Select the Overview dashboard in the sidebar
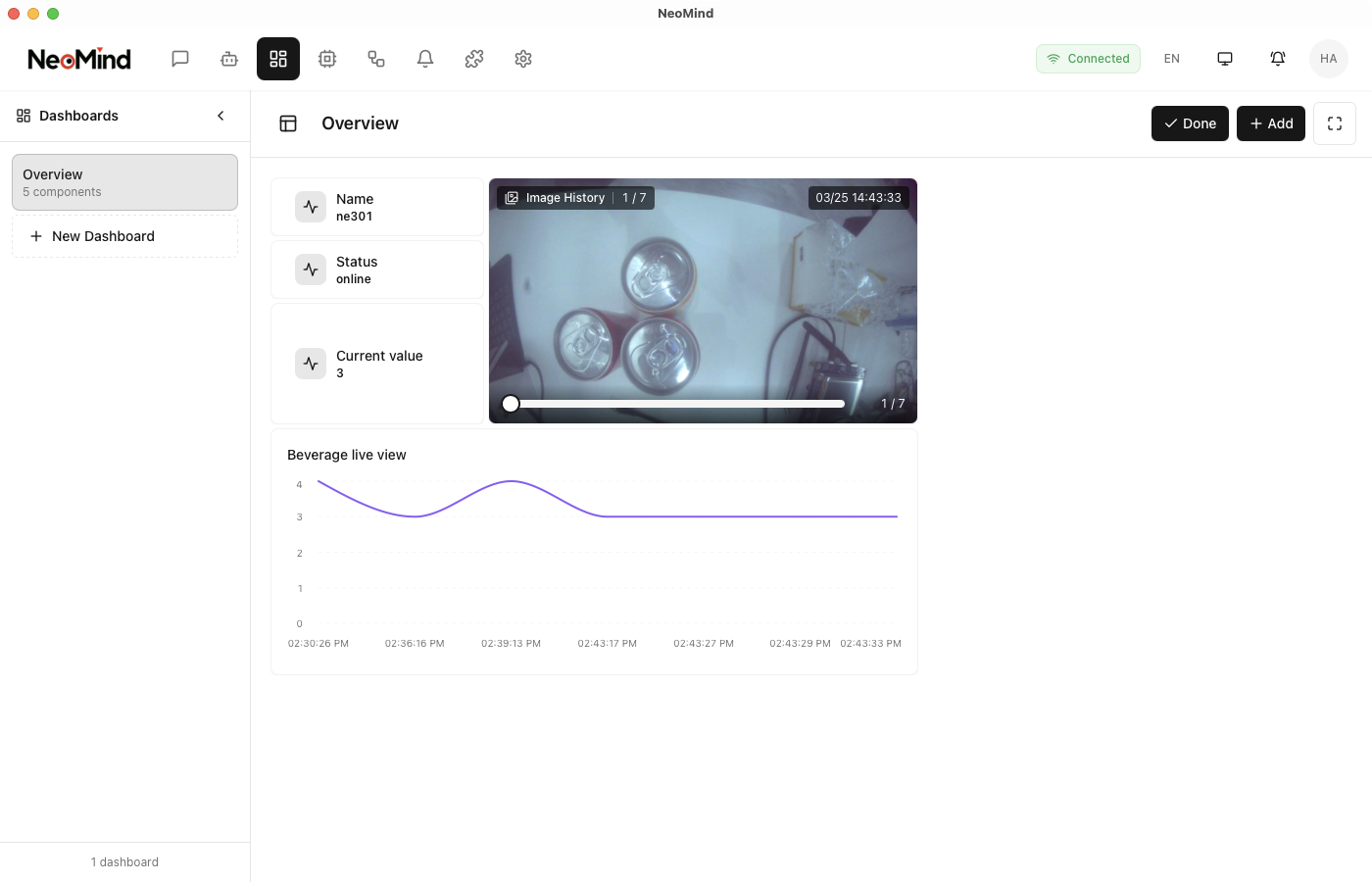 coord(124,181)
